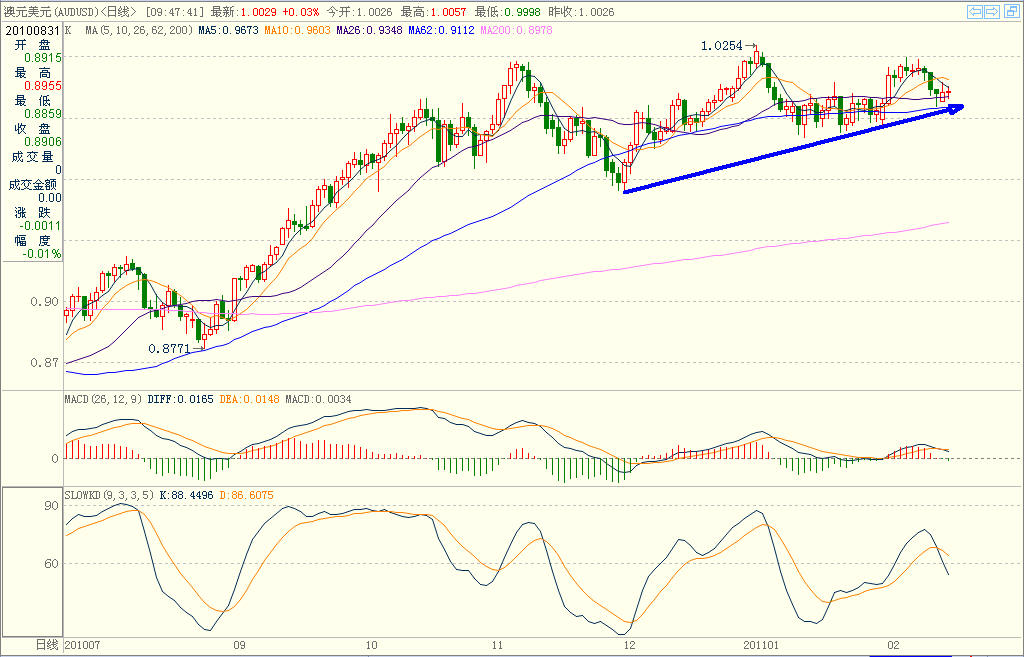The height and width of the screenshot is (657, 1024).
Task: Click the timestamp 09:47:41
Action: (174, 12)
